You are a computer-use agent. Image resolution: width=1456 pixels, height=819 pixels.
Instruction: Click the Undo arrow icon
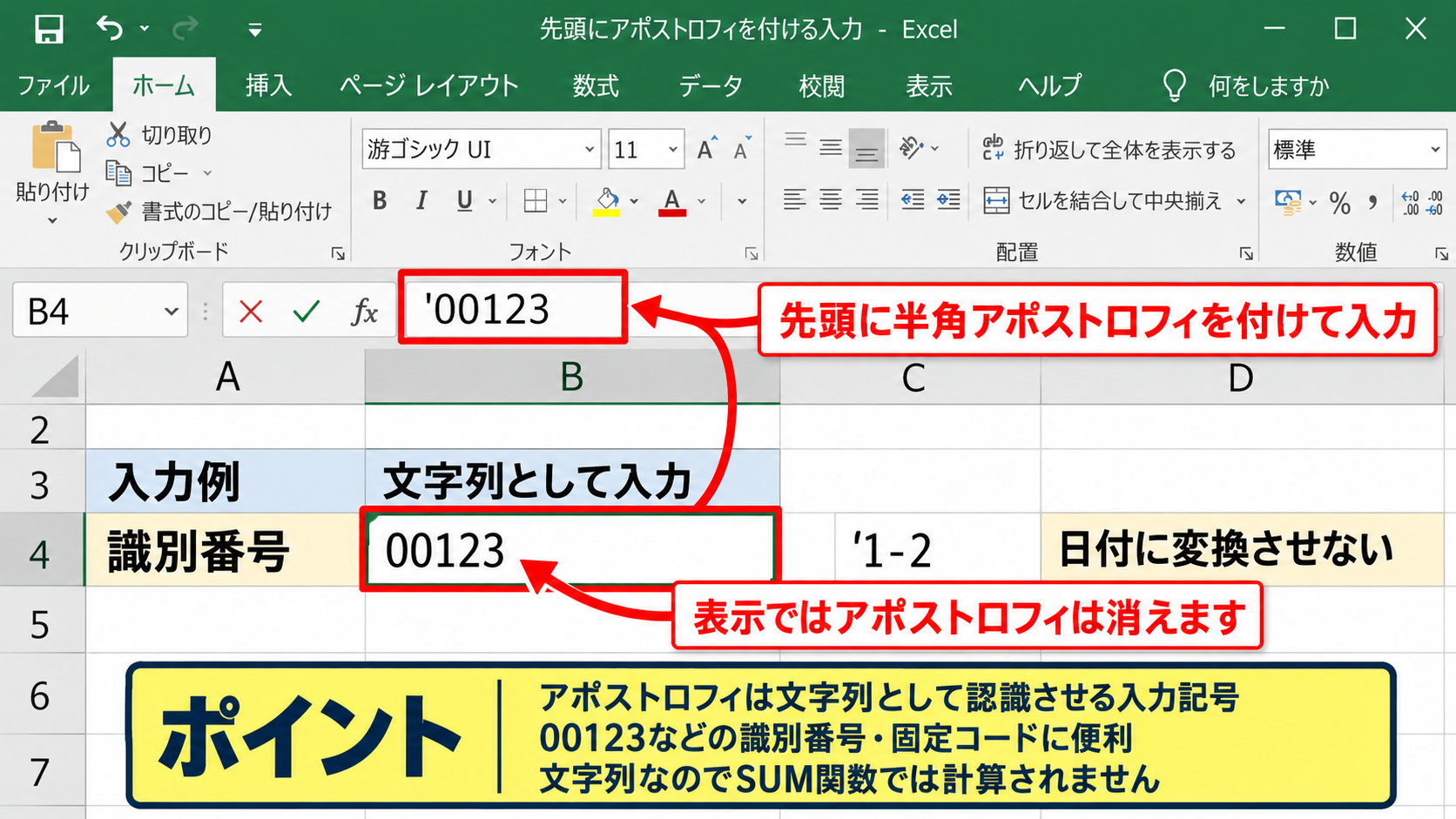(x=110, y=29)
